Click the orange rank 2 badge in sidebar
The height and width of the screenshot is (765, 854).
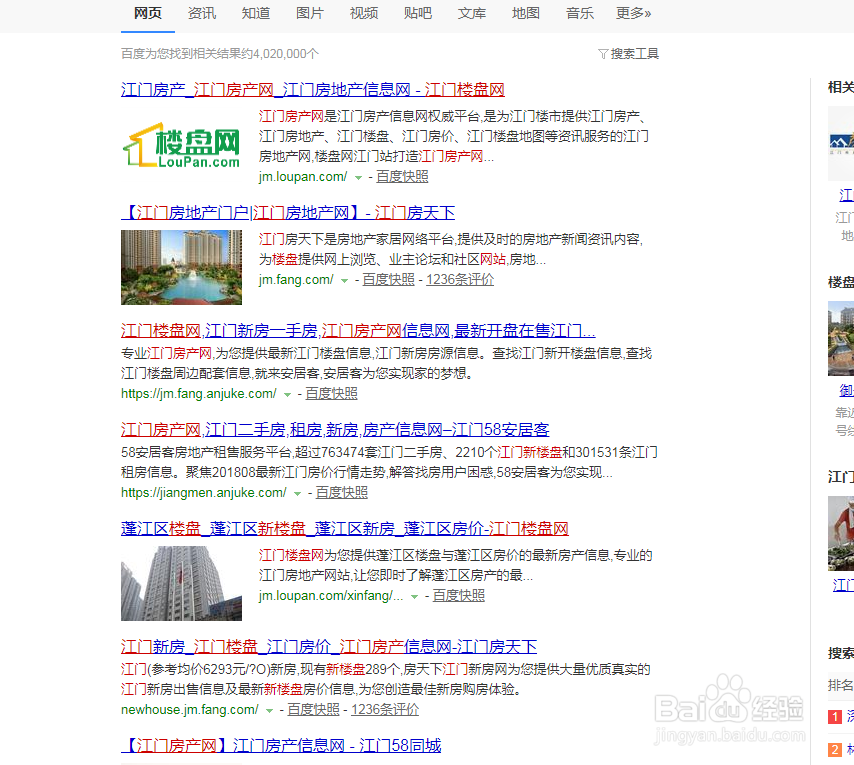coord(835,750)
